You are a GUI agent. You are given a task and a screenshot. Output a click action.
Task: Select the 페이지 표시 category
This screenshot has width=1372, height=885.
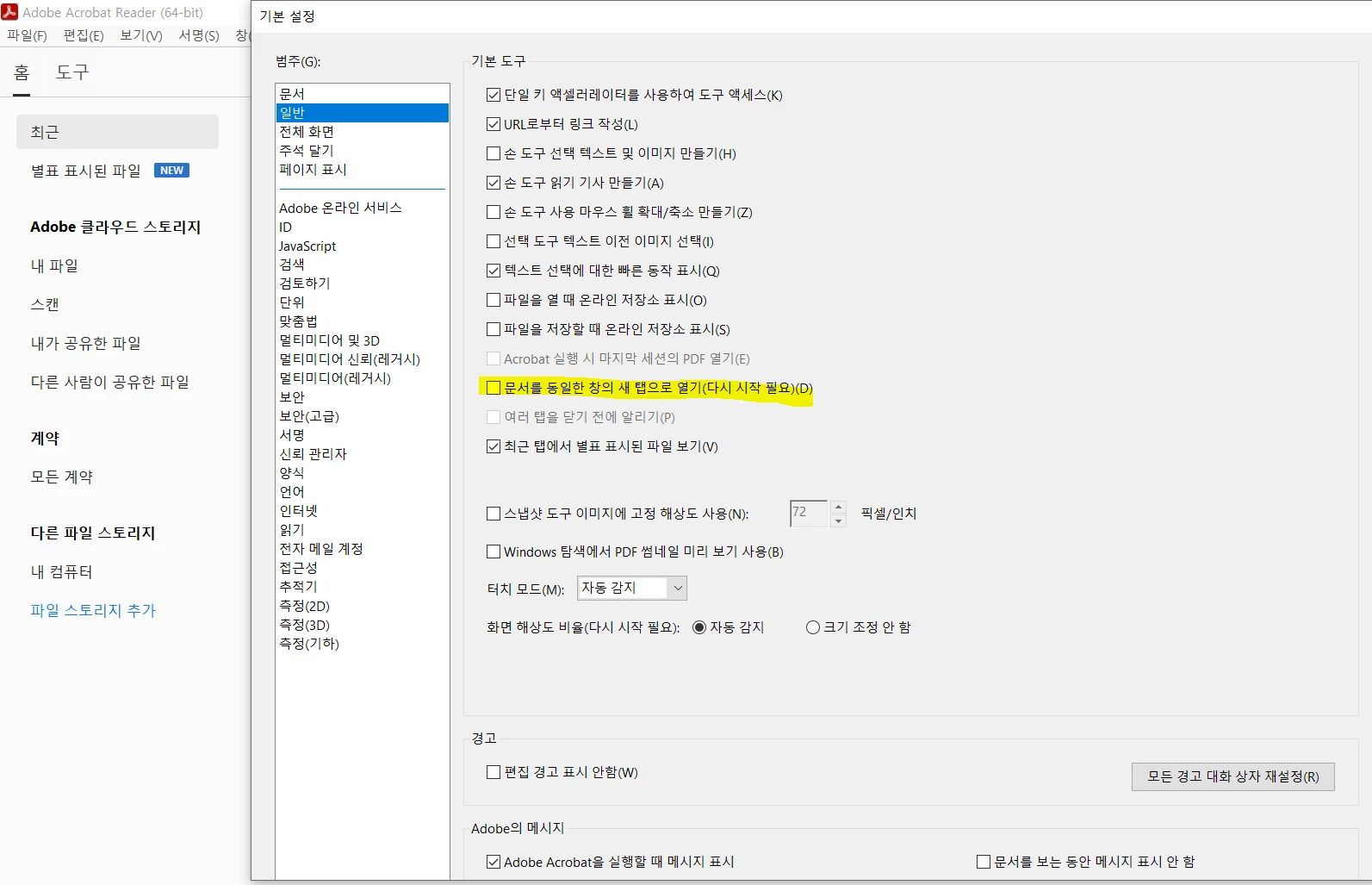pos(363,169)
